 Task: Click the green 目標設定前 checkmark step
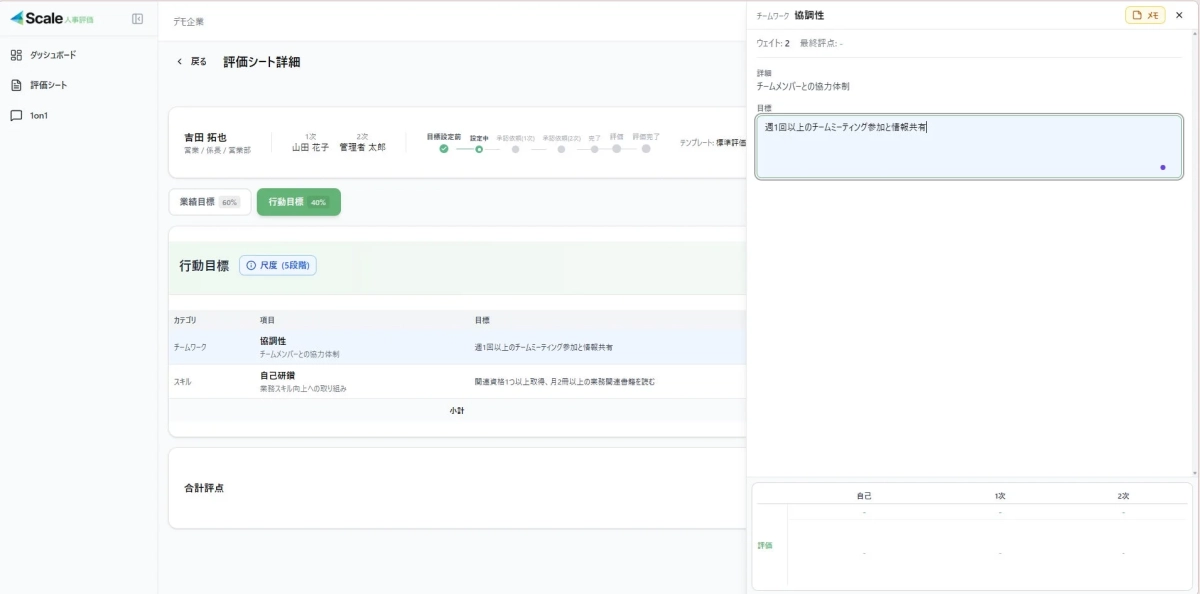444,149
